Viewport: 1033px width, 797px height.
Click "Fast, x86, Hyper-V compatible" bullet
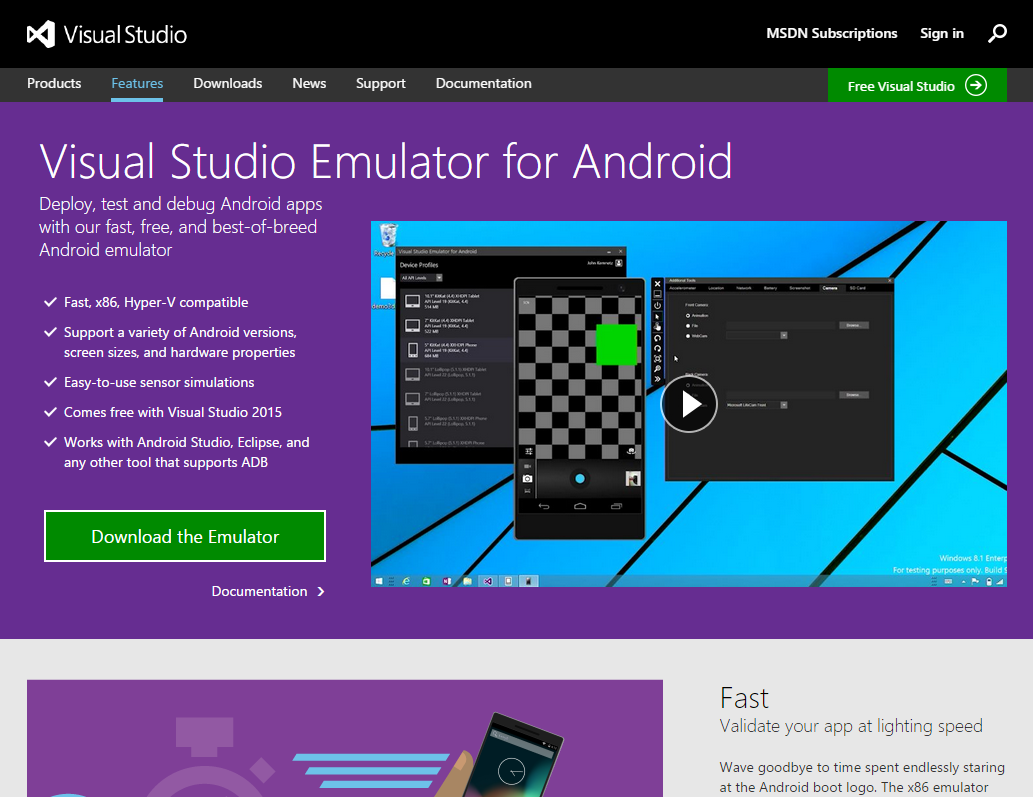coord(156,302)
